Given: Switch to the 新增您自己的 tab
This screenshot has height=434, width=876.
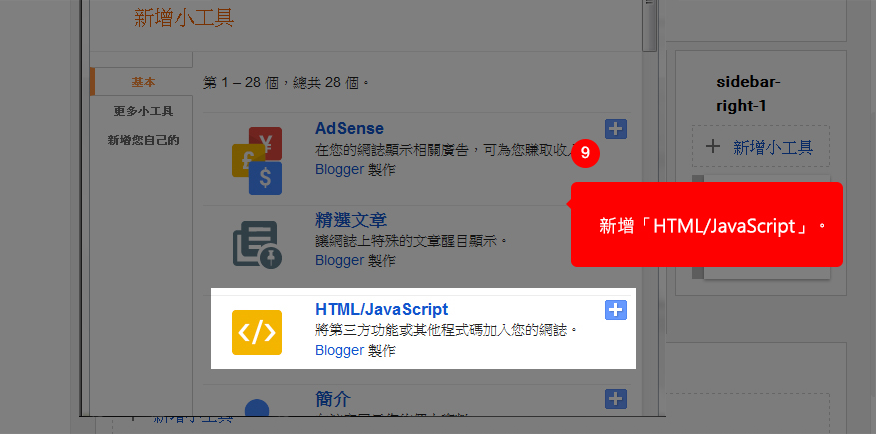Looking at the screenshot, I should pyautogui.click(x=143, y=140).
